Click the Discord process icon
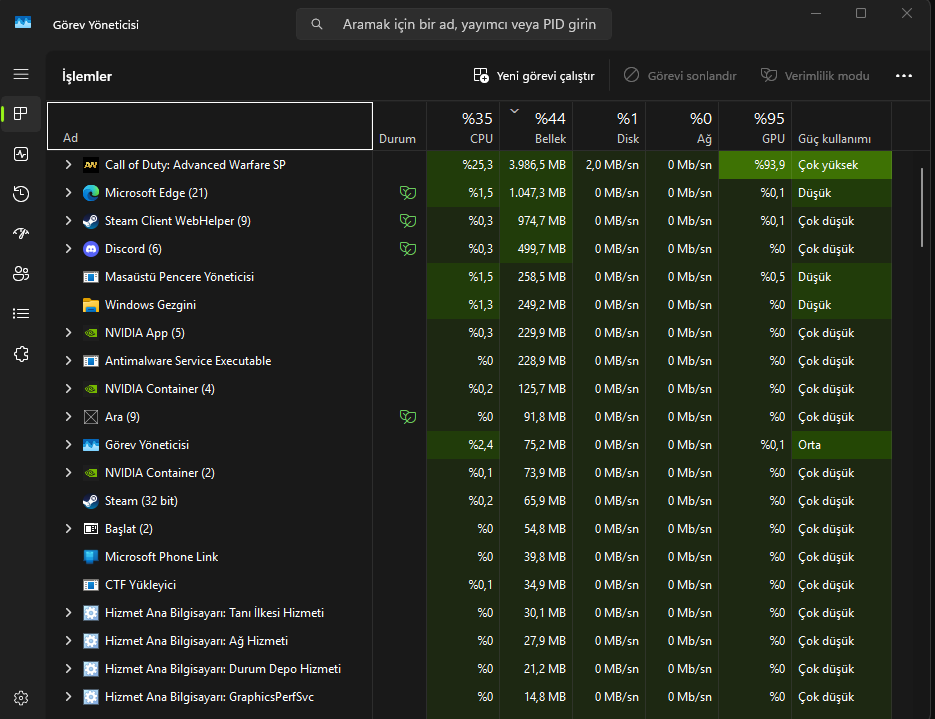935x719 pixels. coord(91,249)
